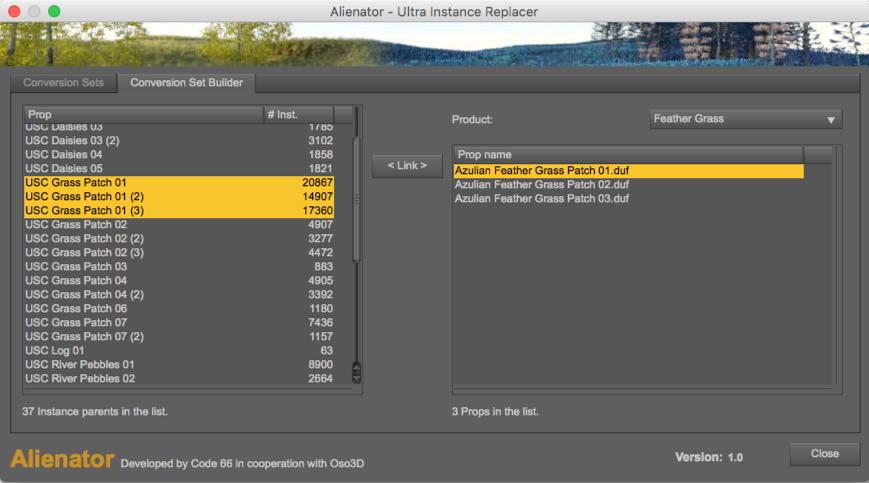Select USC Log 01 row

(178, 351)
